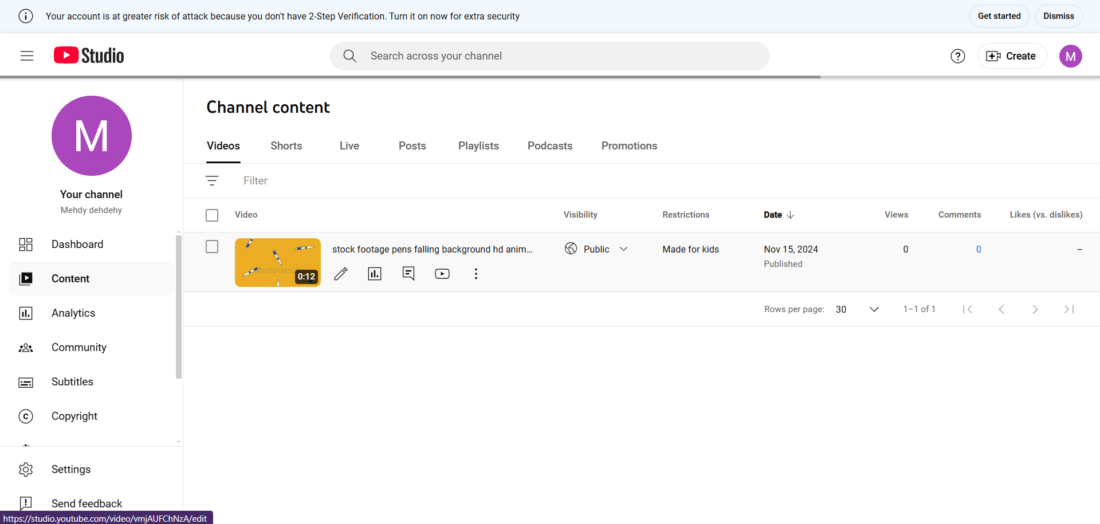Switch to the Shorts tab
Viewport: 1100px width, 524px height.
(286, 146)
